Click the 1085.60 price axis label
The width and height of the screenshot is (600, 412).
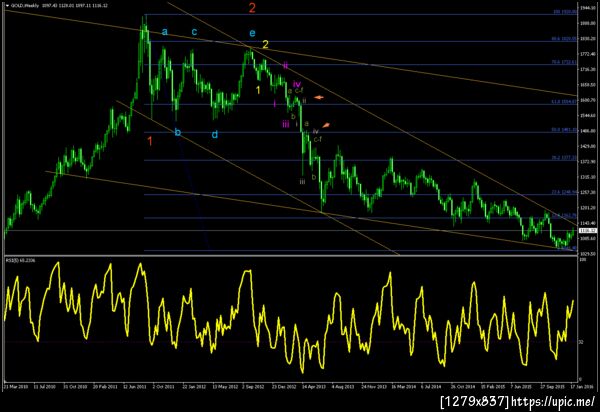(588, 238)
